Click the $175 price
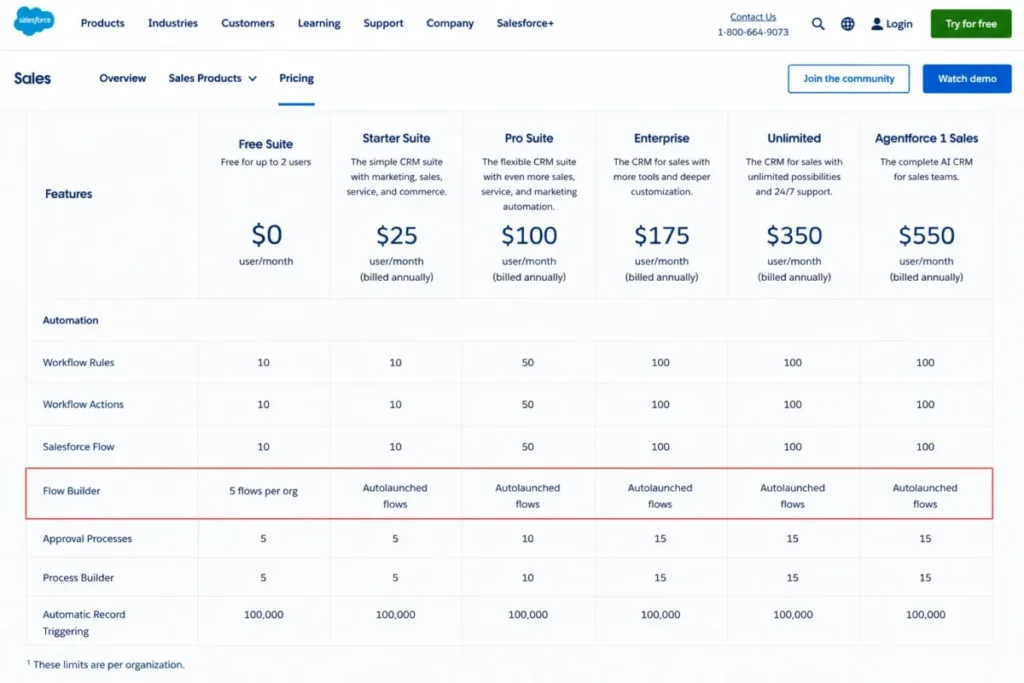Viewport: 1024px width, 683px height. click(661, 235)
